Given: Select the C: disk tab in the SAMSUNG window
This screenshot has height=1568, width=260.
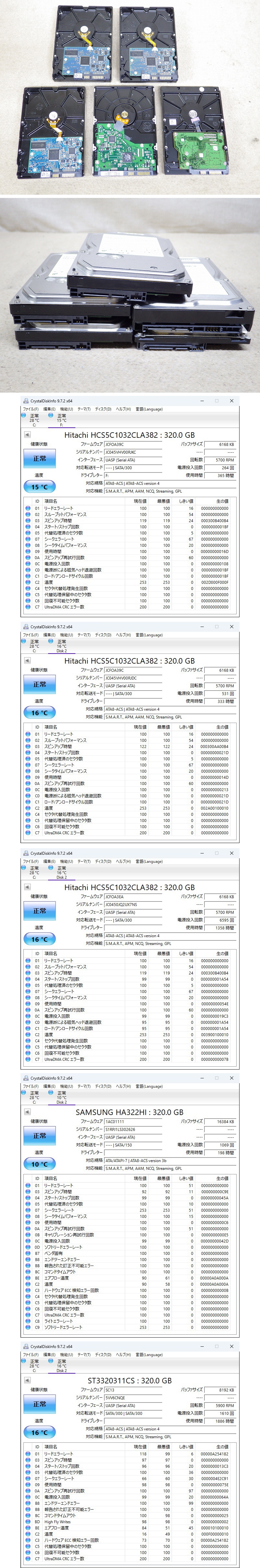Looking at the screenshot, I should tap(34, 1097).
